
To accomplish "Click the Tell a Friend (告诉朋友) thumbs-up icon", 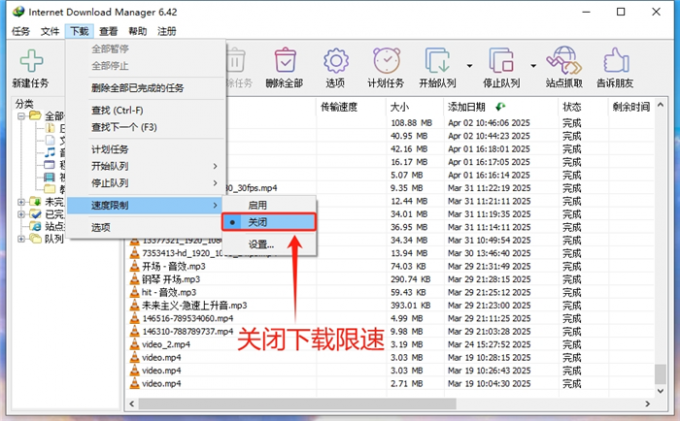I will pyautogui.click(x=616, y=60).
